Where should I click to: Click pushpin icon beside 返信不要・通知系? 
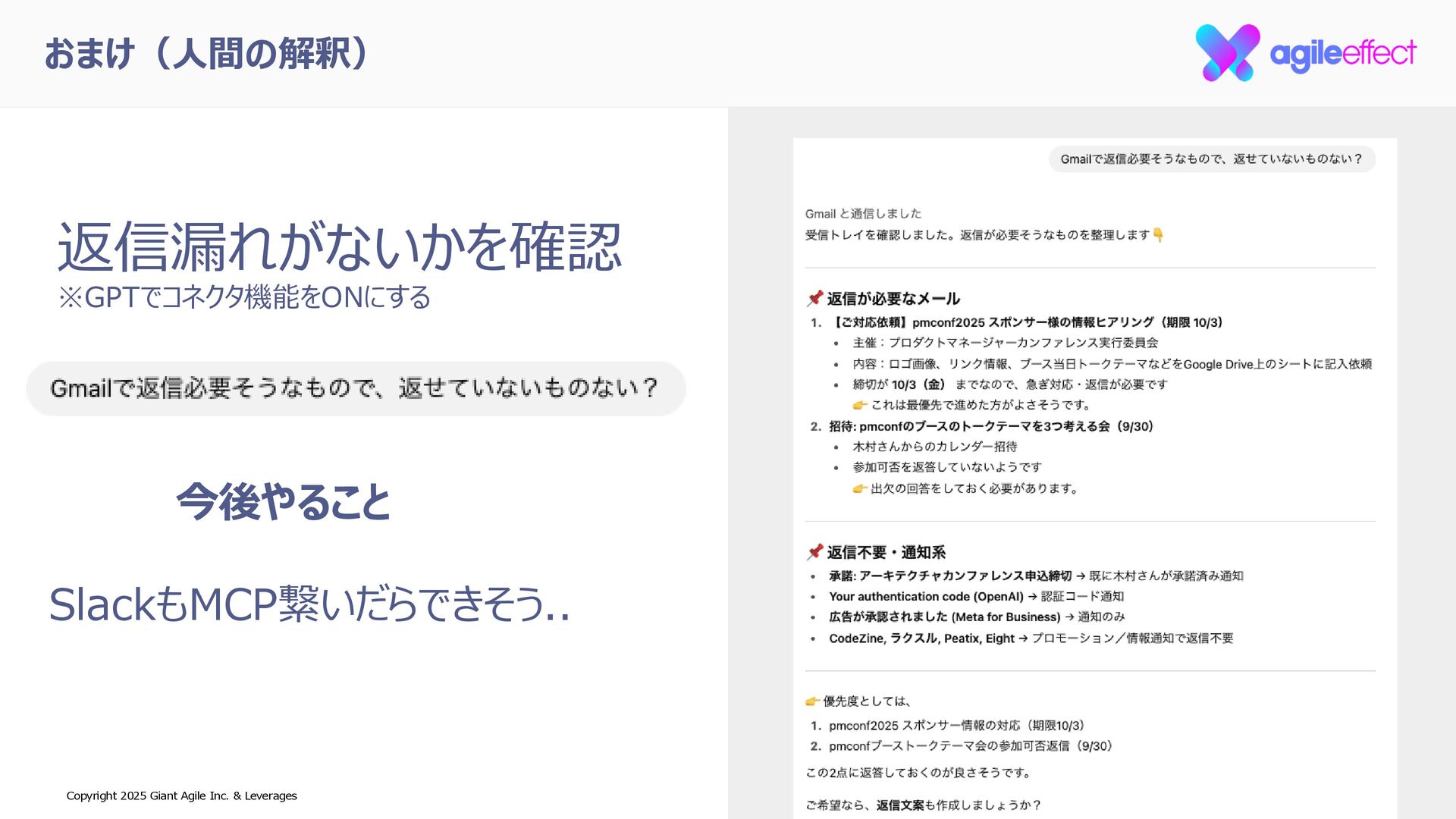click(814, 552)
